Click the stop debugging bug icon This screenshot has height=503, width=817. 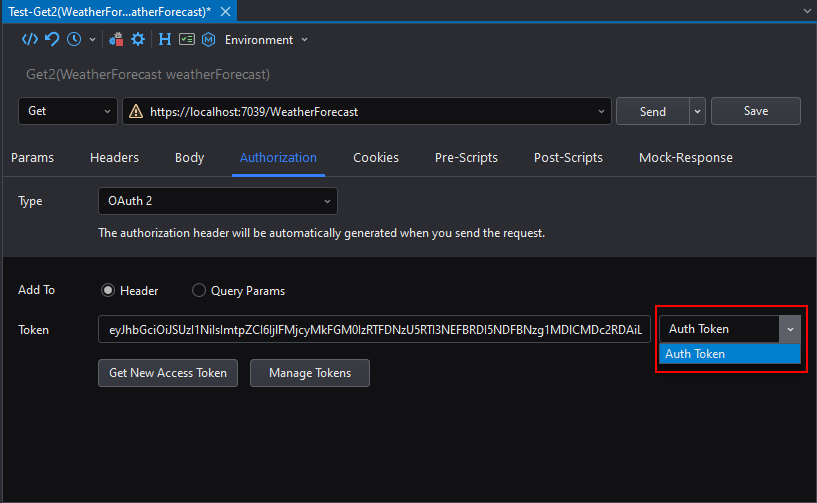tap(116, 40)
